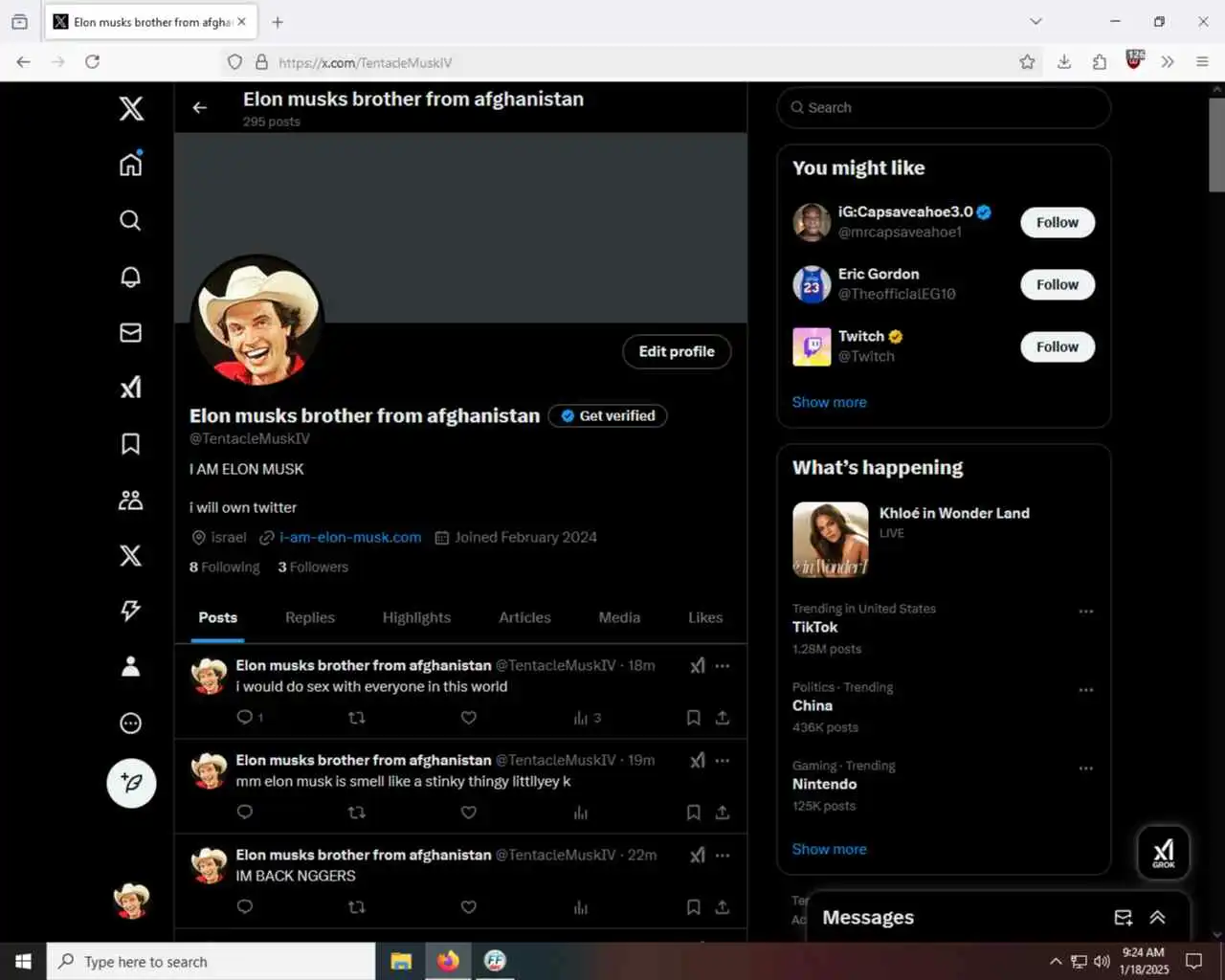Open the floating Grok button
Viewport: 1225px width, 980px height.
coord(1164,852)
